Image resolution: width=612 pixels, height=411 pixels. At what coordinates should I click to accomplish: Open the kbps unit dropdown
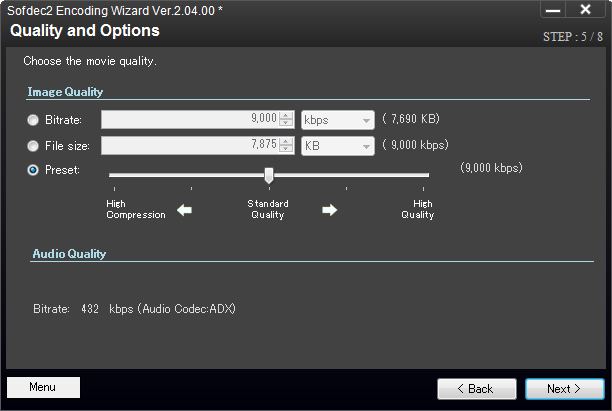click(337, 119)
